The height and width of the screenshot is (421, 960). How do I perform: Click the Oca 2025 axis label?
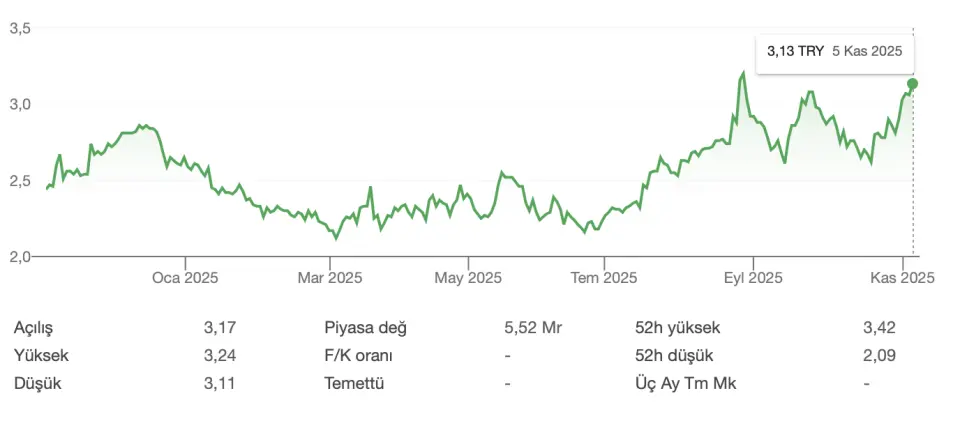coord(185,278)
